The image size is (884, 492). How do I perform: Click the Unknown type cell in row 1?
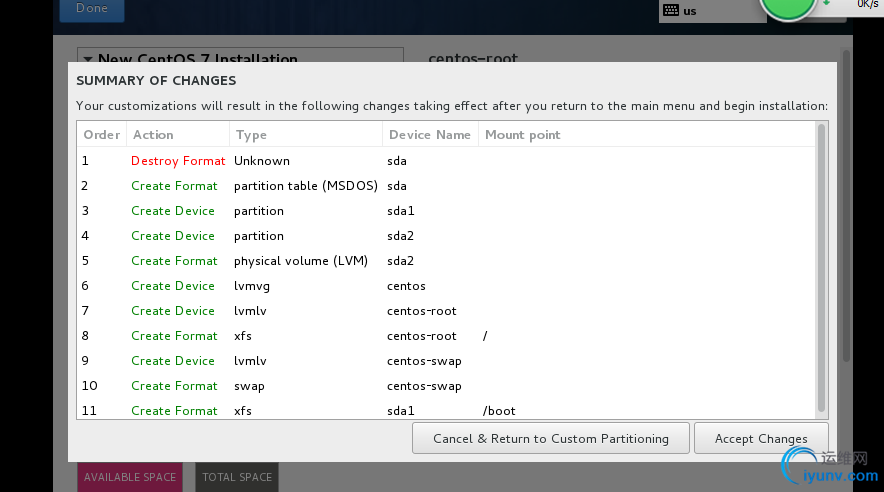pyautogui.click(x=262, y=161)
